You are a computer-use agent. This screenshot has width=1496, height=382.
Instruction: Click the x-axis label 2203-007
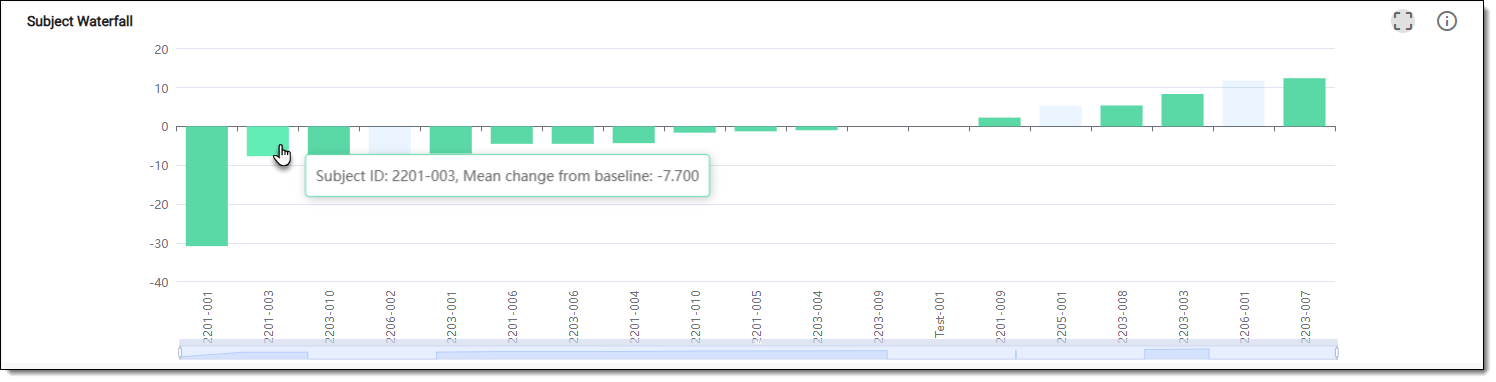click(x=1306, y=316)
